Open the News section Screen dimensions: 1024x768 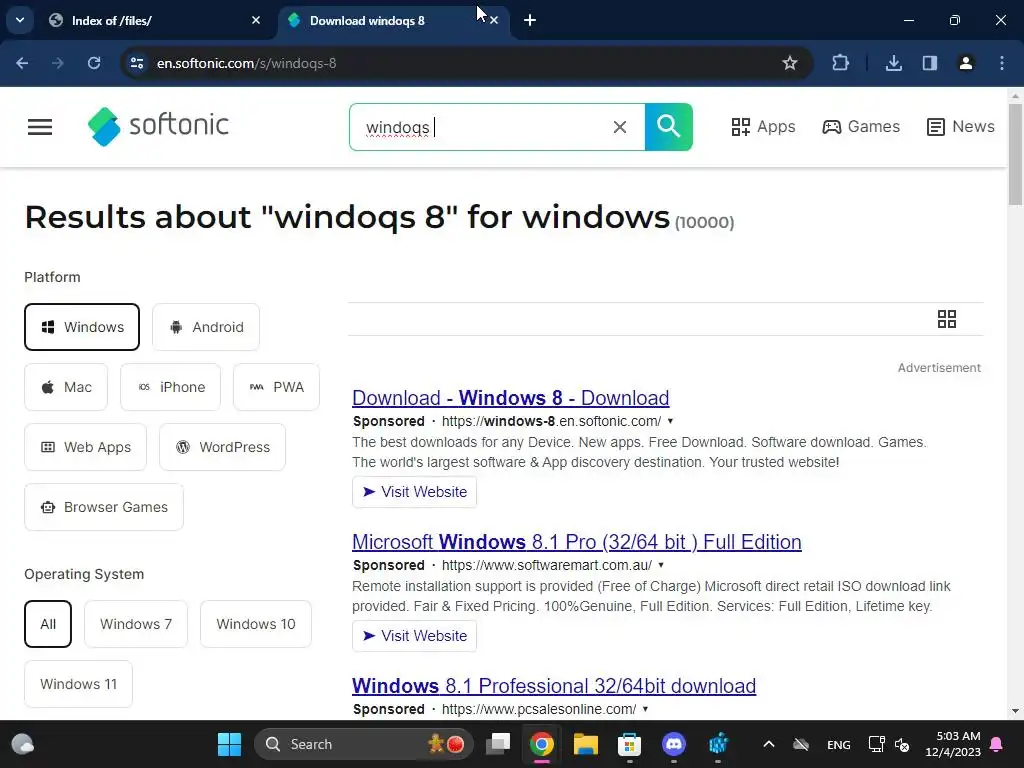click(x=961, y=127)
